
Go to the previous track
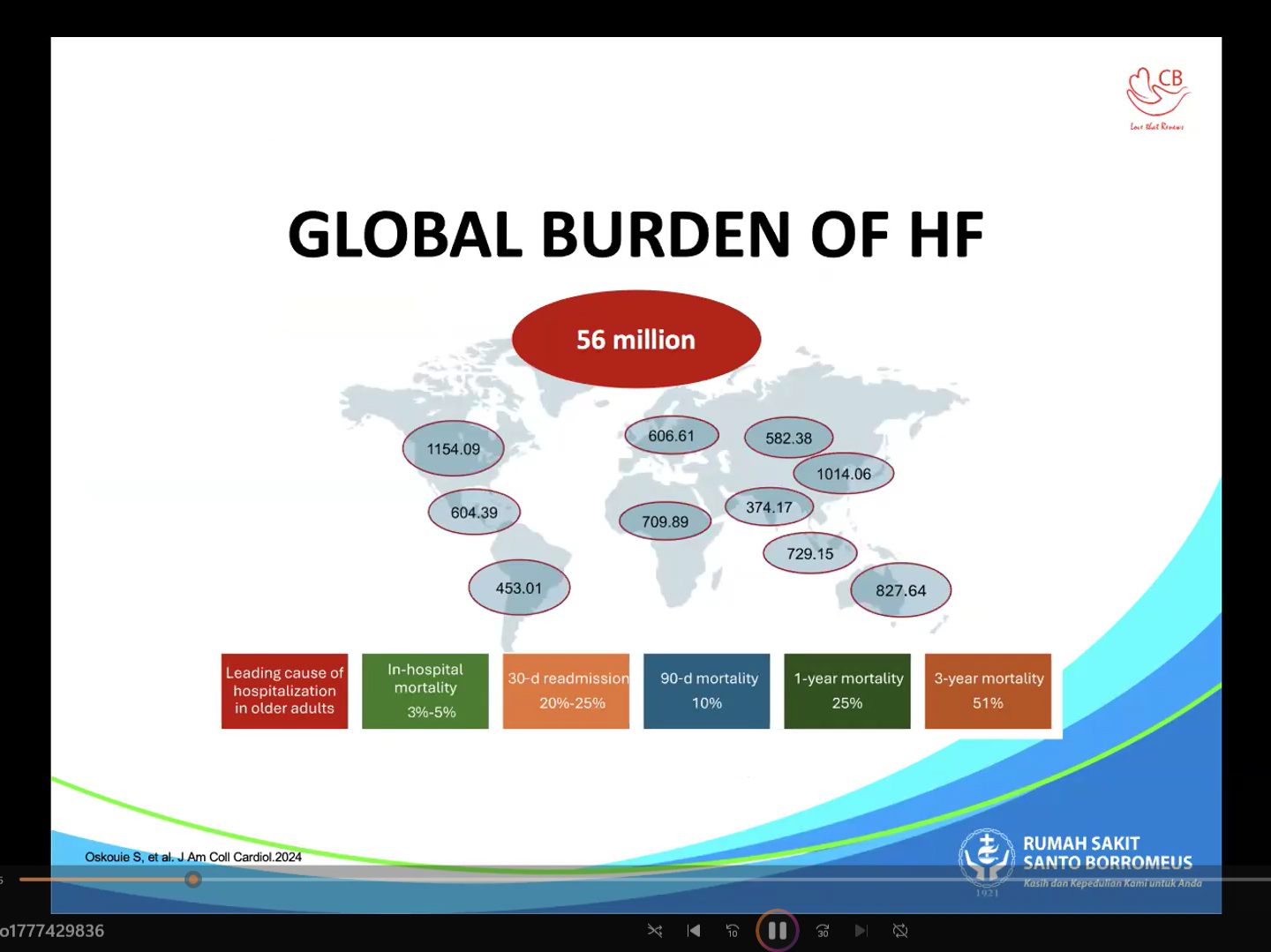point(694,930)
